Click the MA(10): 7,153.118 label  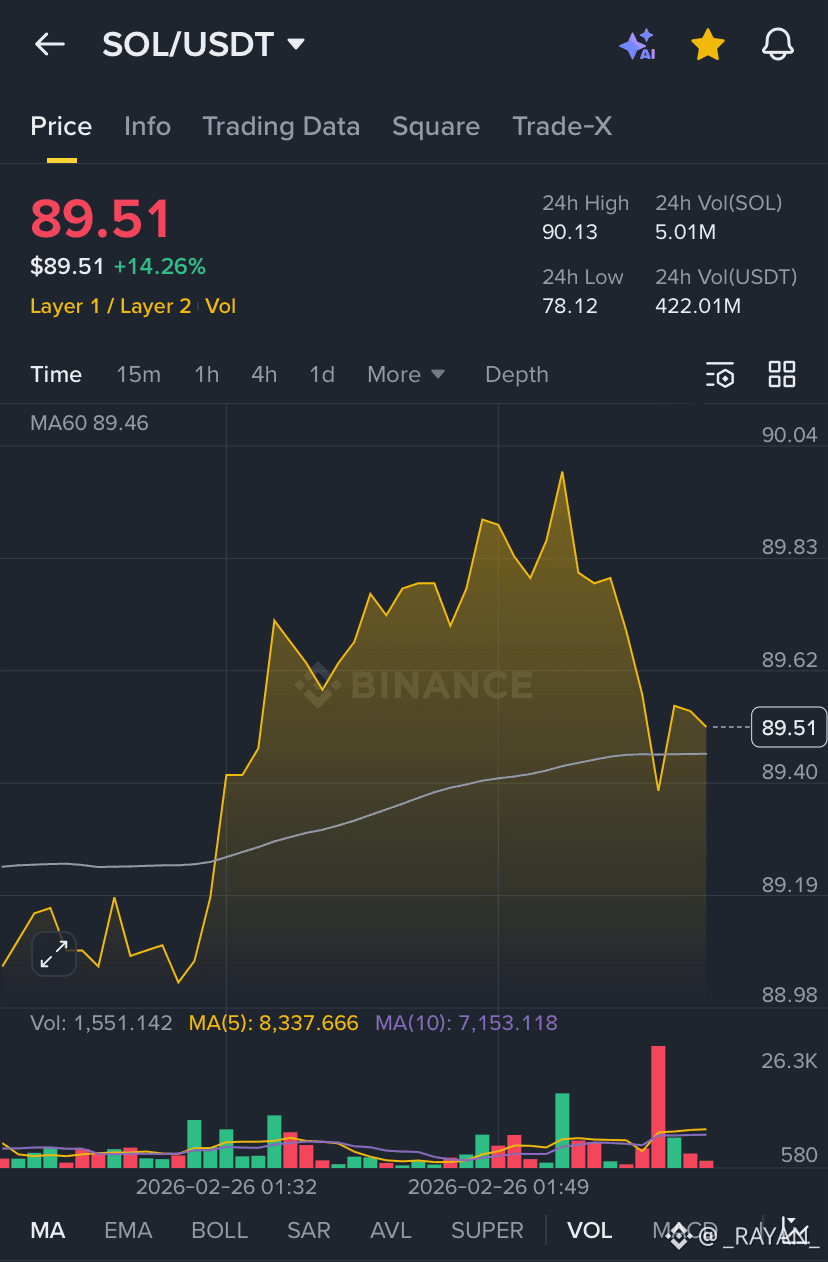[x=466, y=1023]
